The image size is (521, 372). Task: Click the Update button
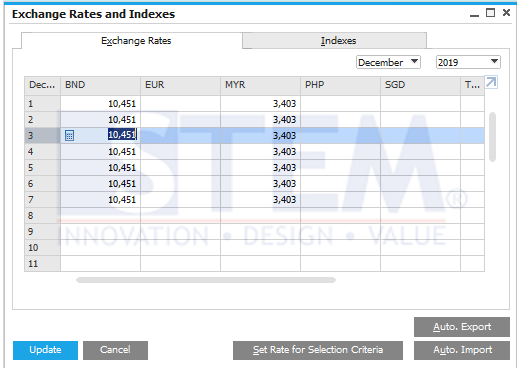pyautogui.click(x=45, y=350)
